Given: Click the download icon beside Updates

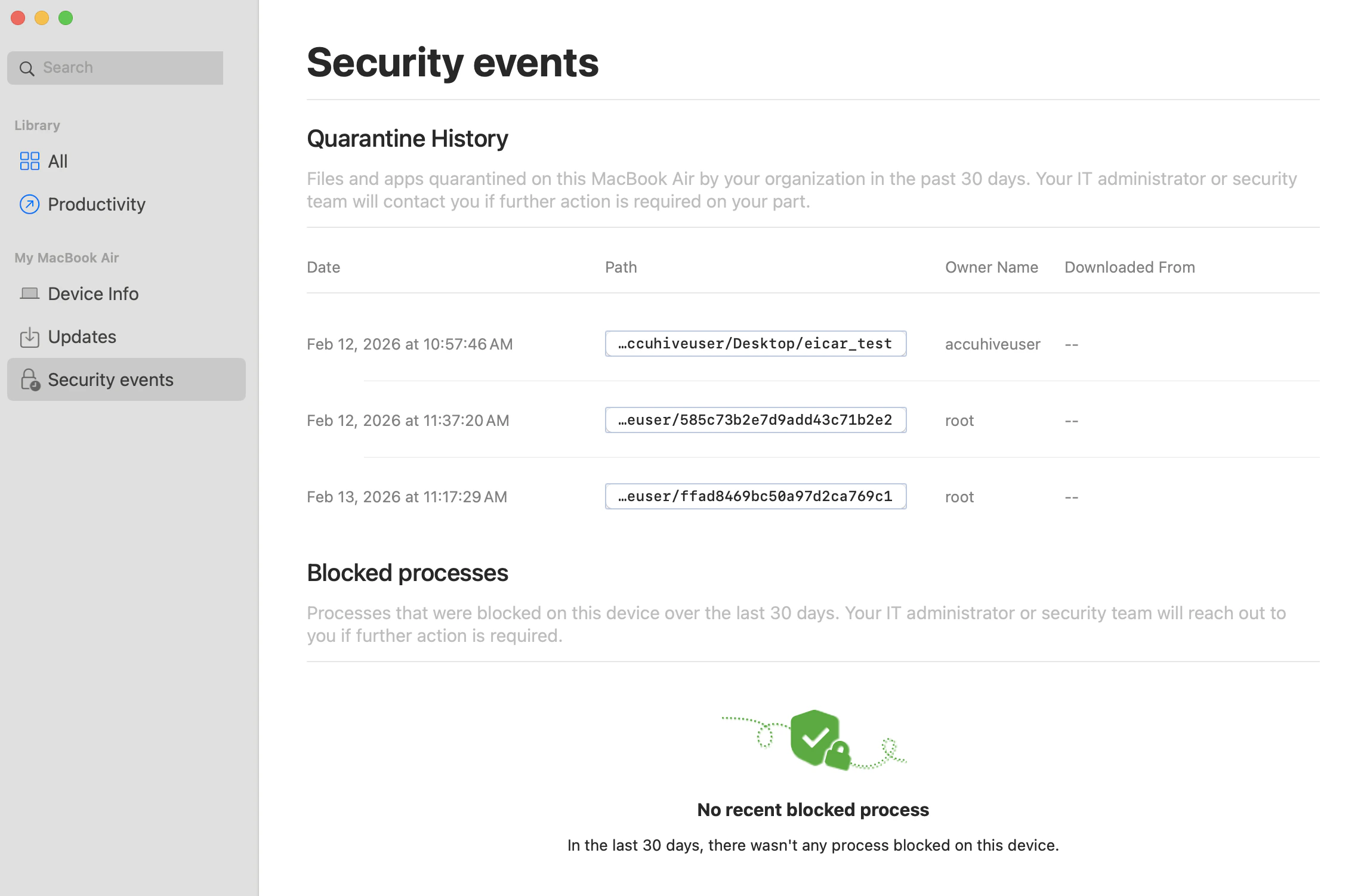Looking at the screenshot, I should [29, 336].
